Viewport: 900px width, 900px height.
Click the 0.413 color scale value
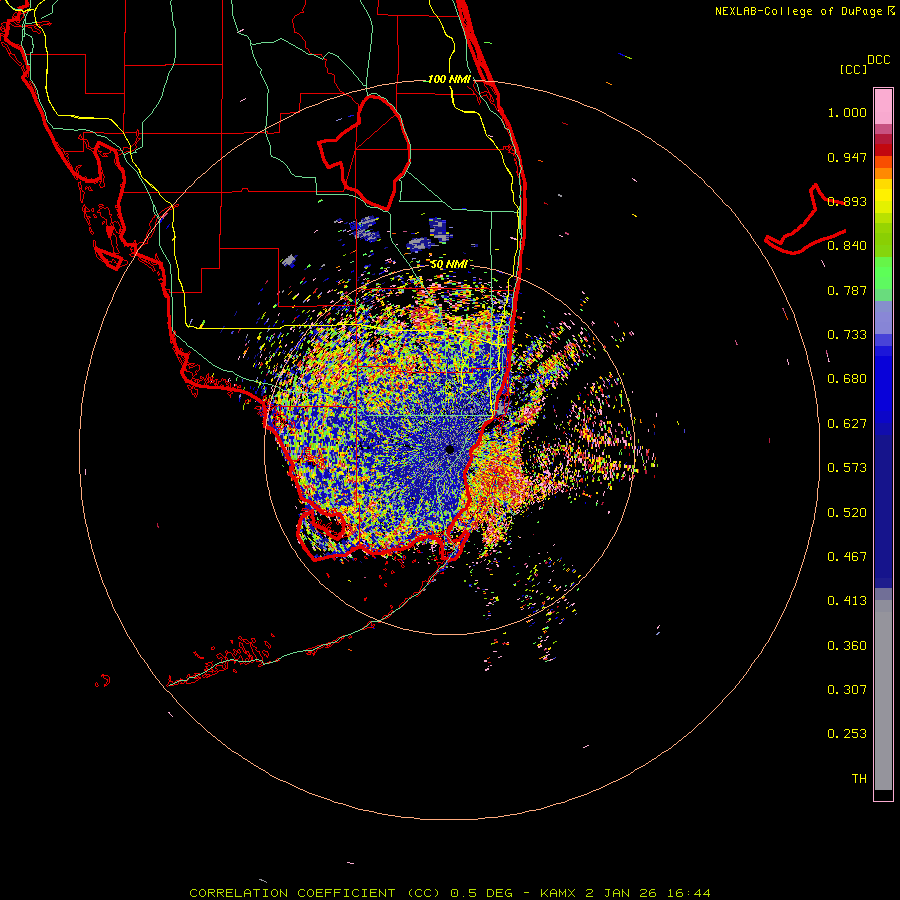(847, 601)
